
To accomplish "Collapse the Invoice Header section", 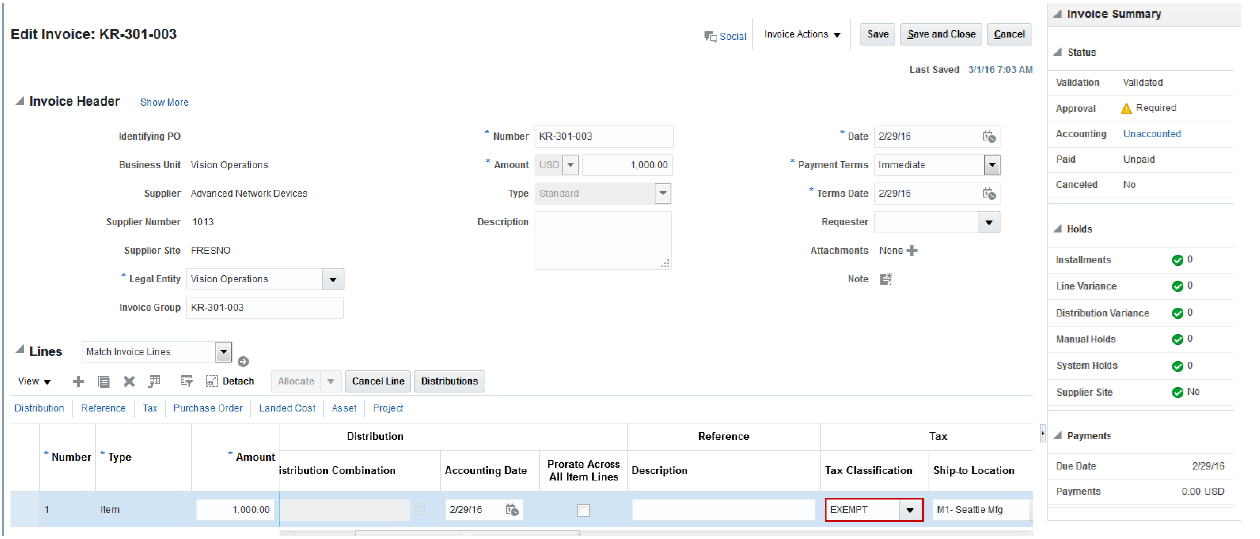I will pos(20,101).
